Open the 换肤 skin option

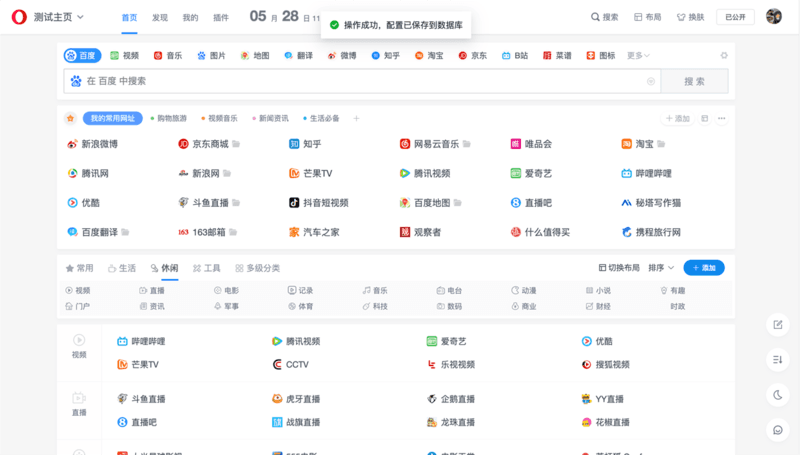point(690,17)
